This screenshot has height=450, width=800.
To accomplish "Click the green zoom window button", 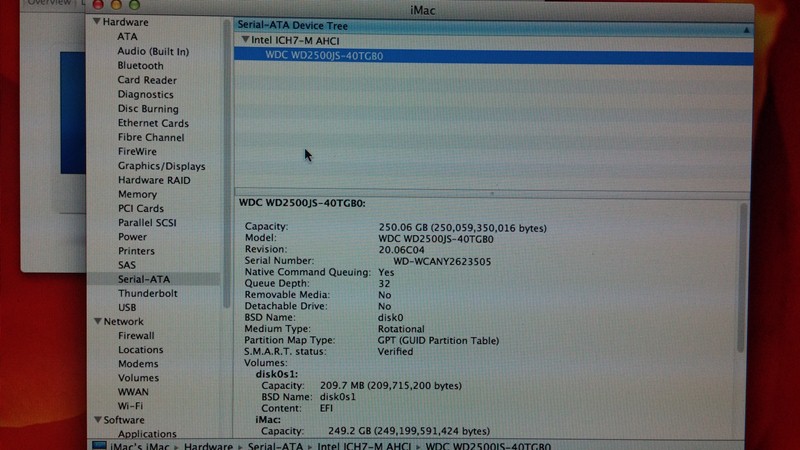I will pyautogui.click(x=134, y=5).
